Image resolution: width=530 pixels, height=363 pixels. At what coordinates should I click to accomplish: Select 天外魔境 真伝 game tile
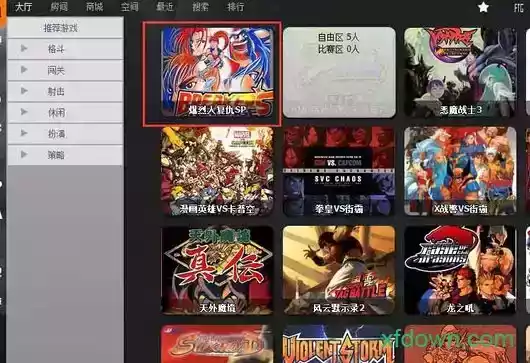pyautogui.click(x=217, y=270)
